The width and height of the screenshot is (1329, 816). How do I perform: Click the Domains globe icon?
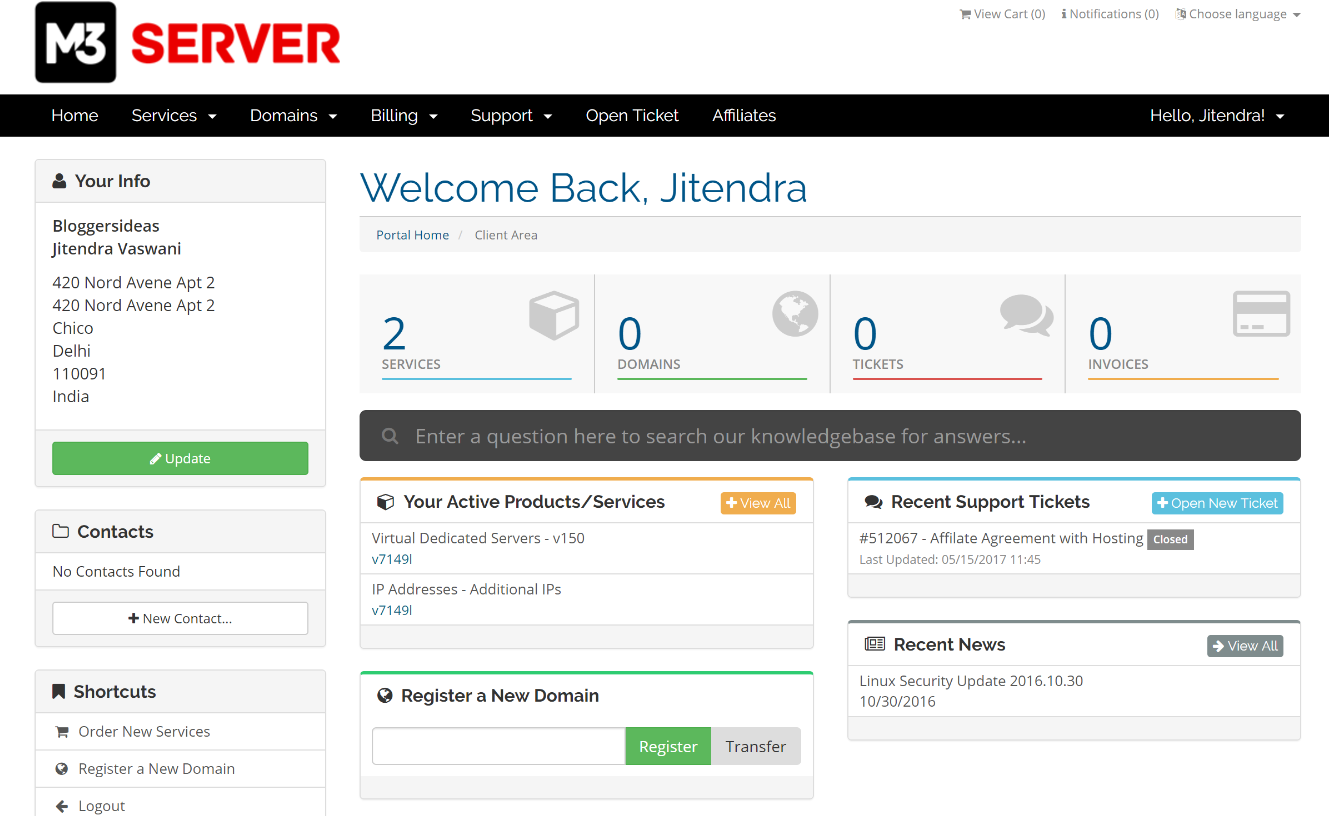click(x=794, y=314)
